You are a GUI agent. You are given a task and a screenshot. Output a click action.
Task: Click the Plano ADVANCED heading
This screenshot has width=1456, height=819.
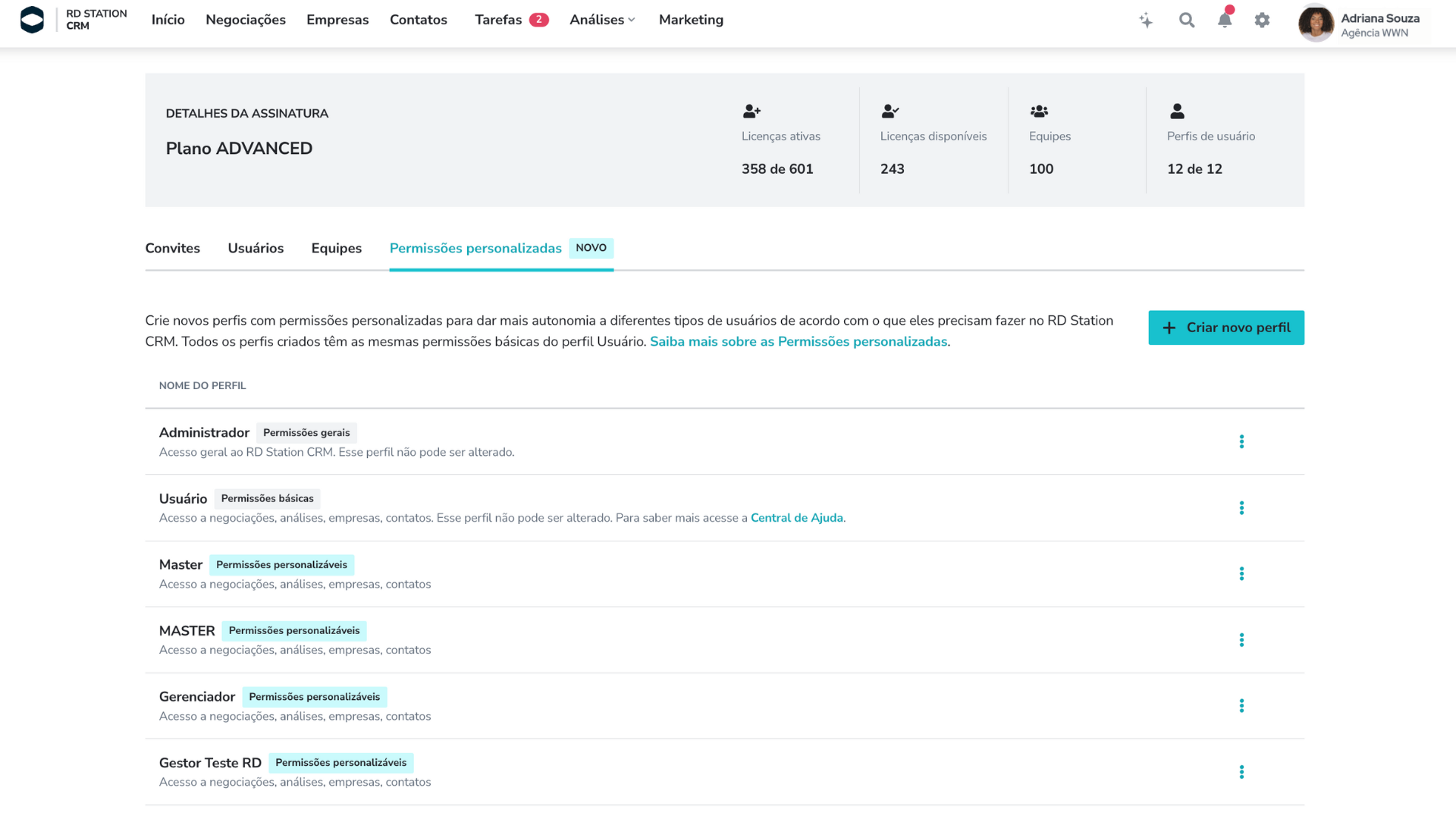click(239, 149)
